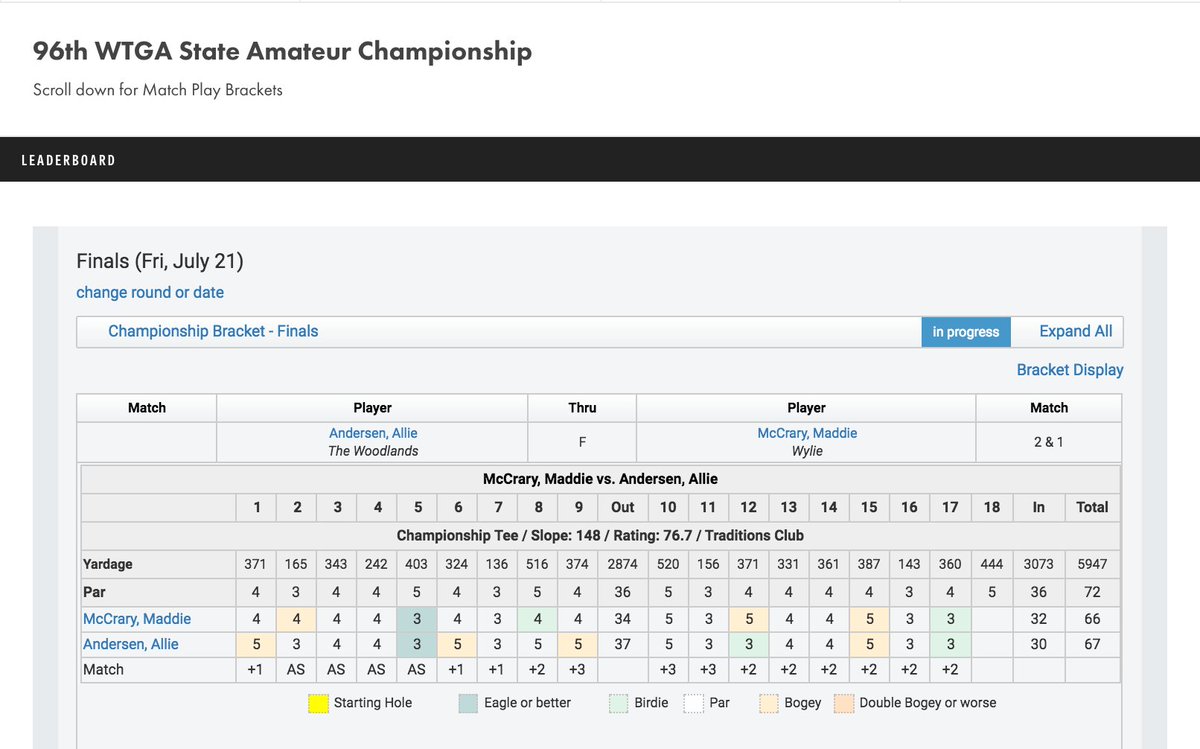Click the Expand All link
The width and height of the screenshot is (1200, 749).
(1076, 331)
